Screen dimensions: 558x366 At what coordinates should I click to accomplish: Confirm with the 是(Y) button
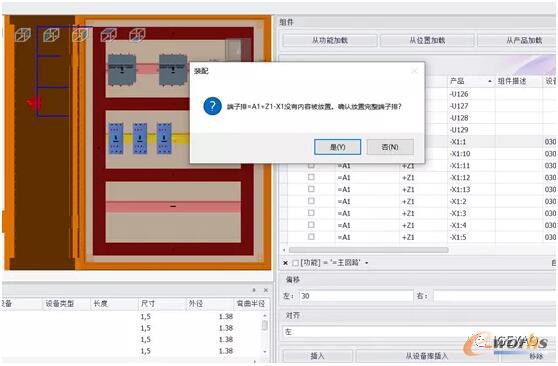coord(337,147)
